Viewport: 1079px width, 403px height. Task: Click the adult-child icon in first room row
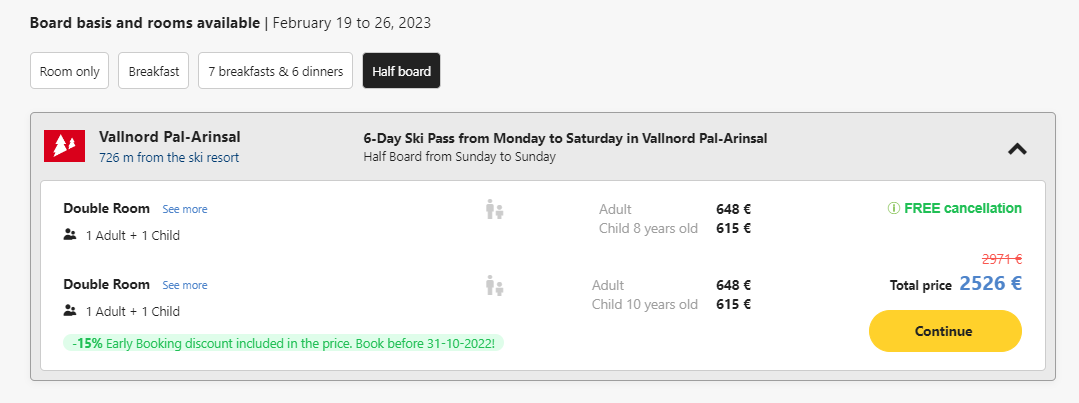pos(494,209)
